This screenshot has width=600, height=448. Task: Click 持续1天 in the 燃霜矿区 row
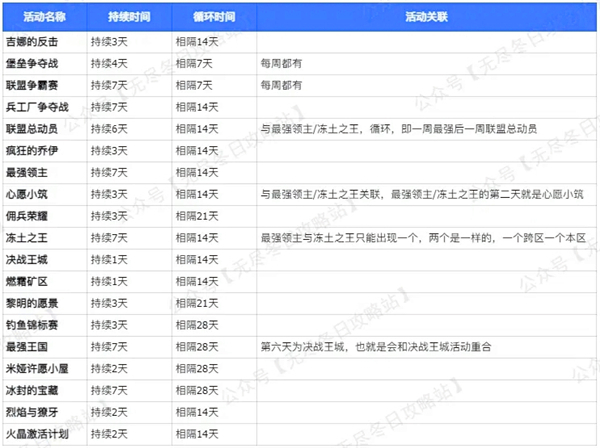[109, 282]
